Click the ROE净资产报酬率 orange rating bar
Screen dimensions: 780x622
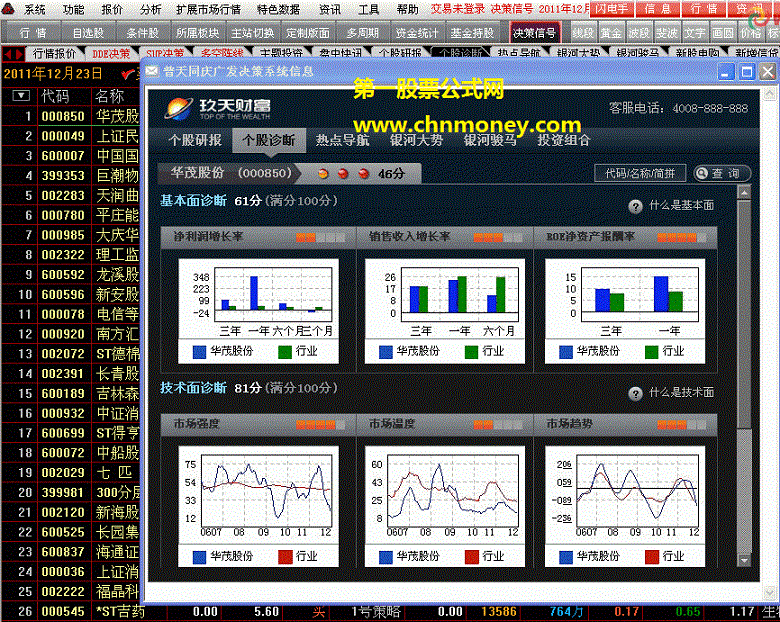click(x=682, y=238)
